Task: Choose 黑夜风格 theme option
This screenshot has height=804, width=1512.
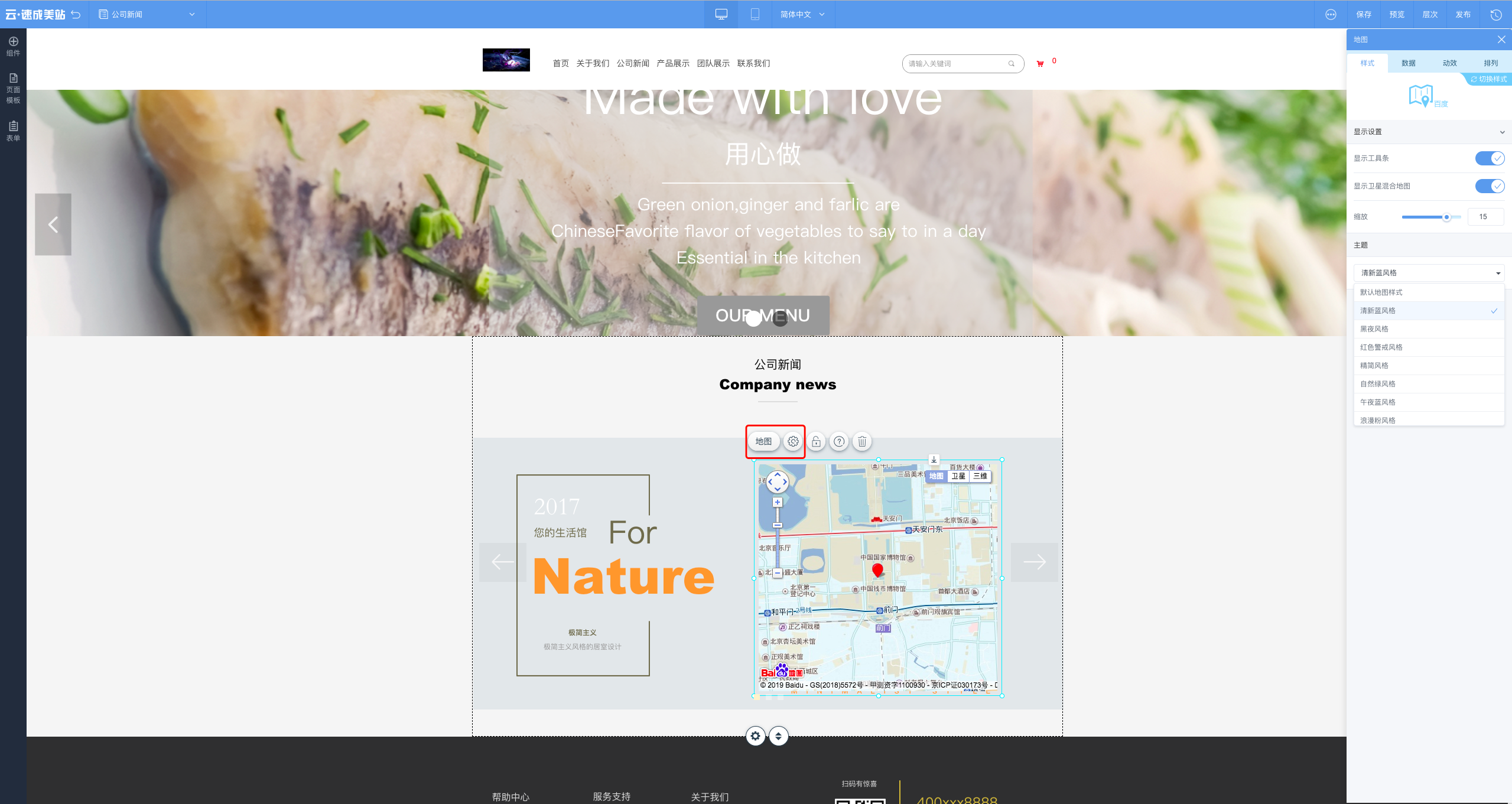Action: (1429, 329)
